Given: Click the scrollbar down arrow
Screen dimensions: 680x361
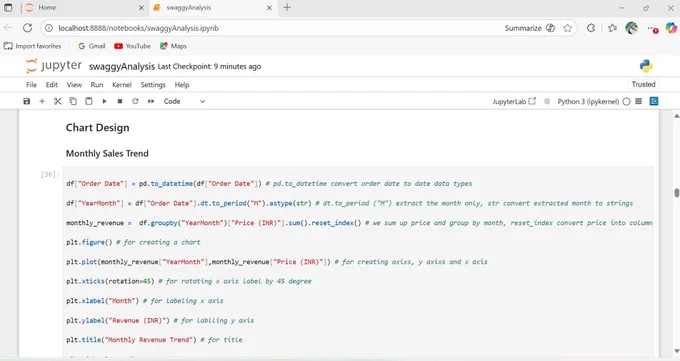Looking at the screenshot, I should tap(676, 351).
